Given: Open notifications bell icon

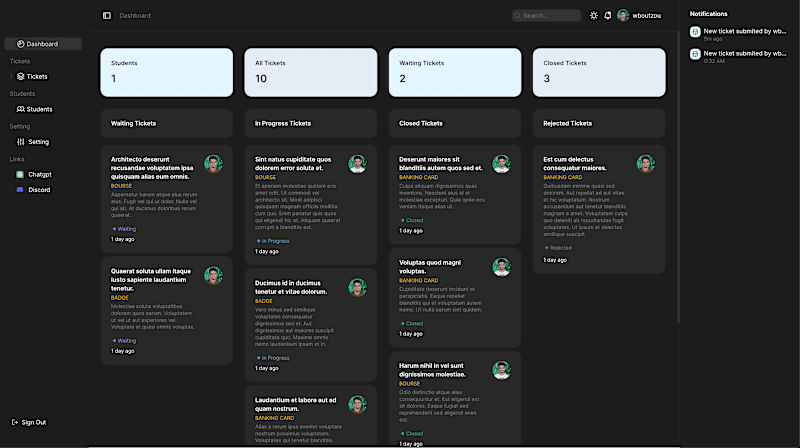Looking at the screenshot, I should [x=608, y=16].
